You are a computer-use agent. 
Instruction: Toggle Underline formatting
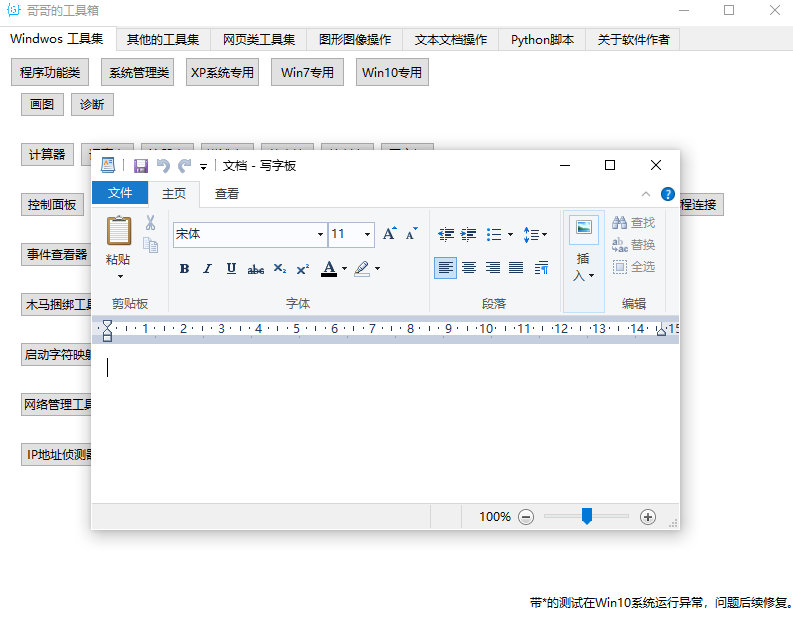click(231, 269)
